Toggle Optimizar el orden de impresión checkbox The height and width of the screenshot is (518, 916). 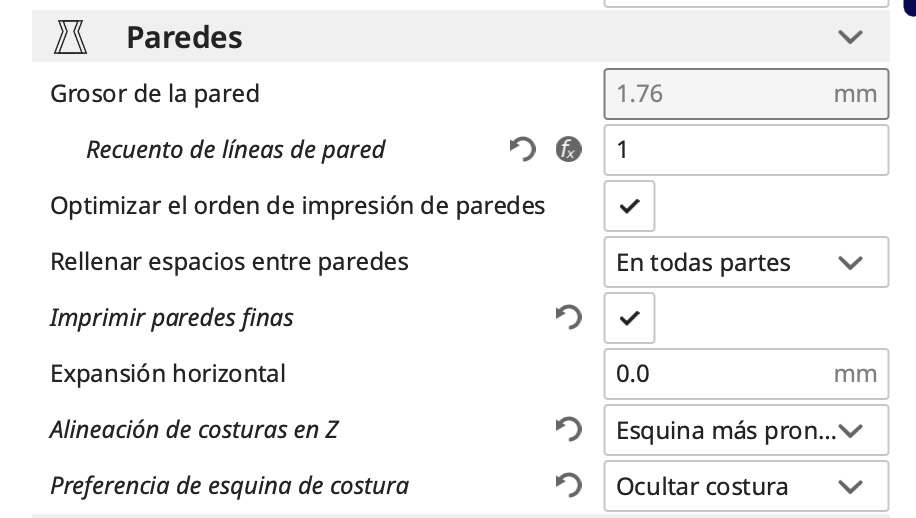(630, 207)
